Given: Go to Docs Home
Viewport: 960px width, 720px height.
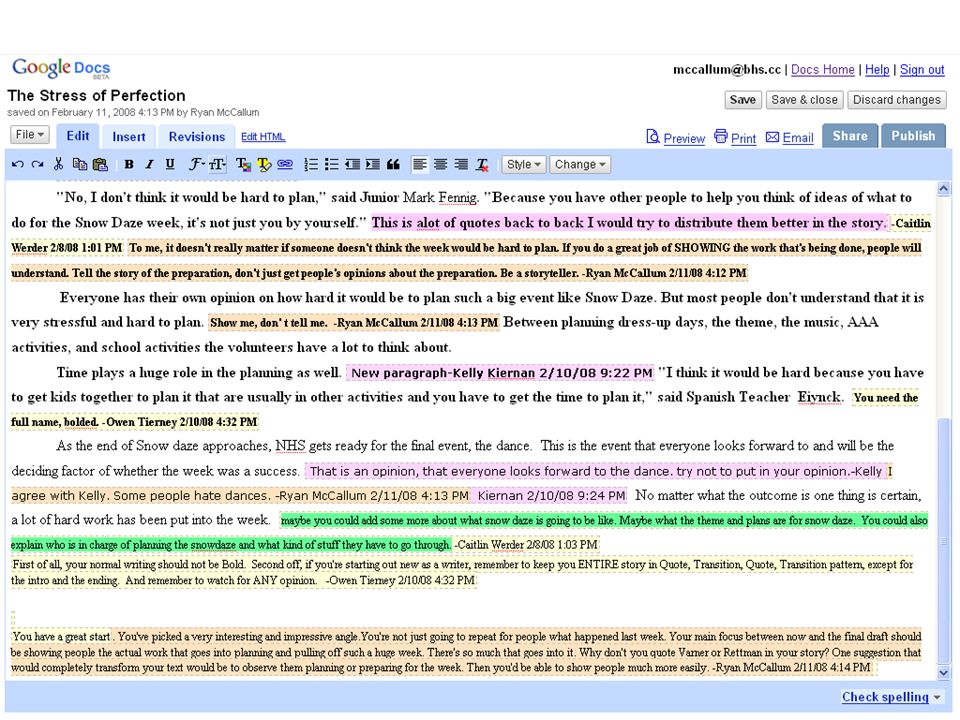Looking at the screenshot, I should (822, 70).
